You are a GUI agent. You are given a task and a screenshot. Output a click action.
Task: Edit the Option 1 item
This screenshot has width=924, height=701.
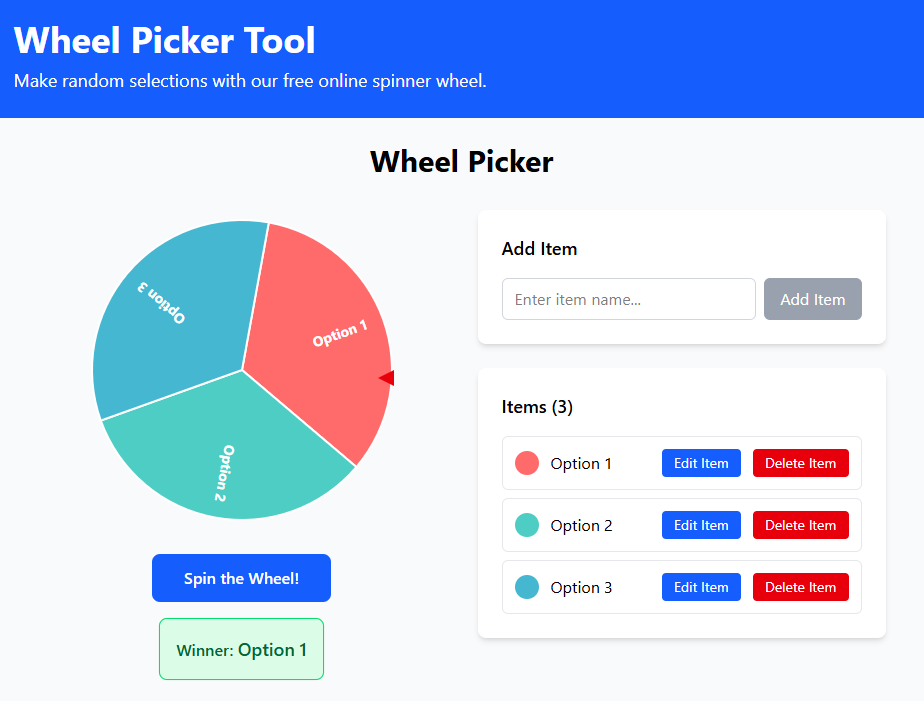[701, 463]
